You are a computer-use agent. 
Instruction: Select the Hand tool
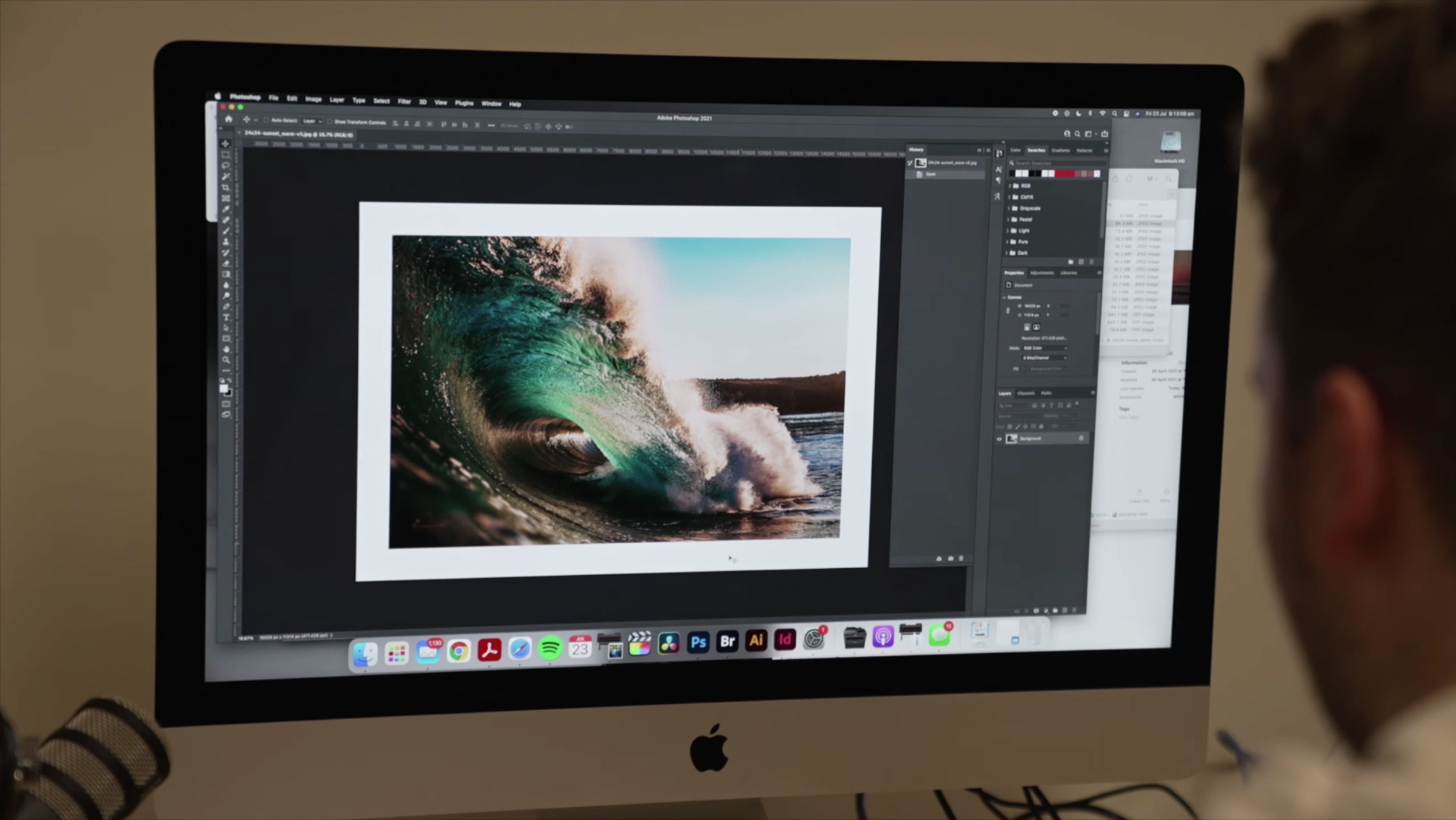(225, 350)
